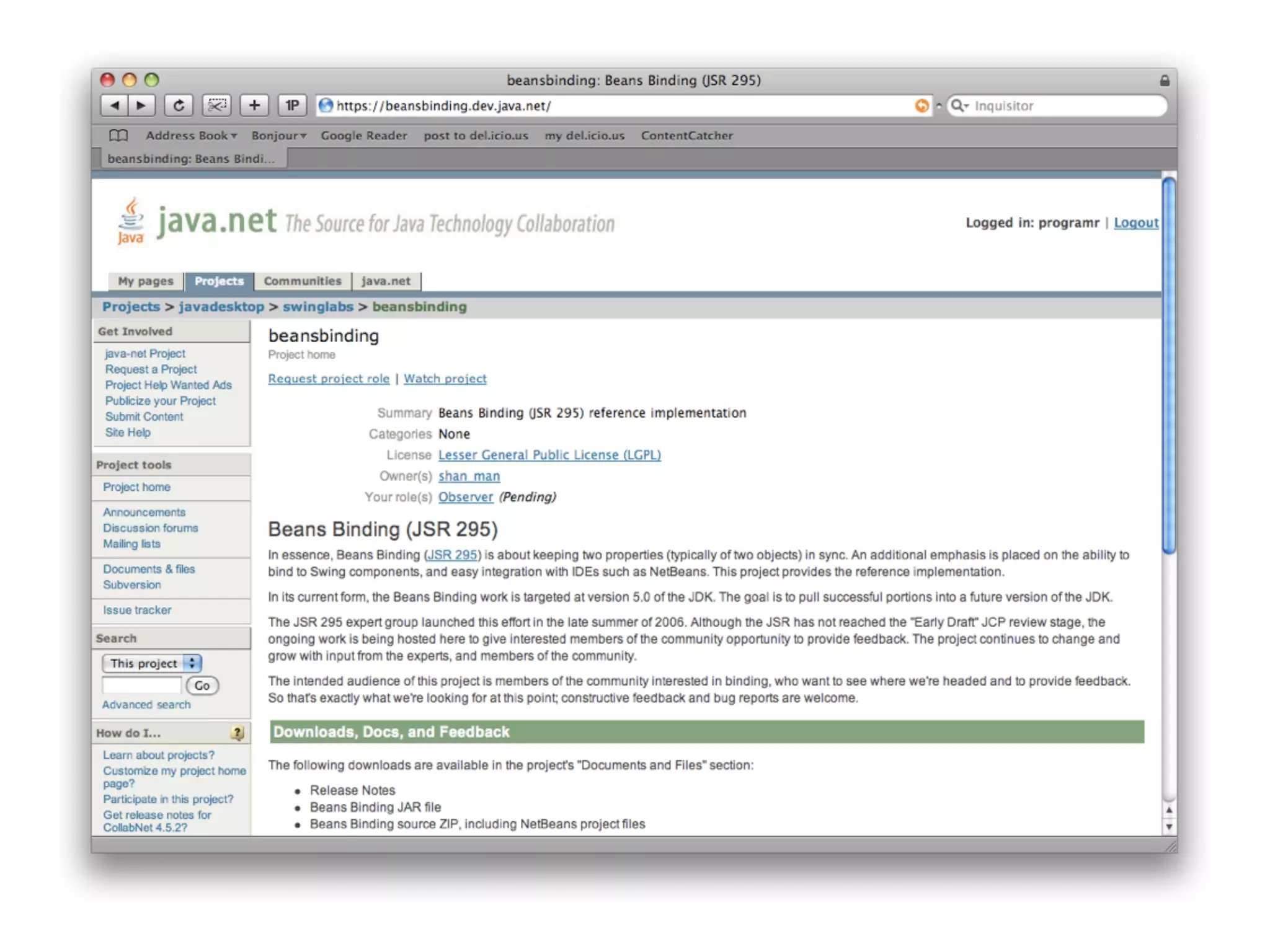The height and width of the screenshot is (952, 1270).
Task: Open Project Help Wanted Ads
Action: point(168,385)
